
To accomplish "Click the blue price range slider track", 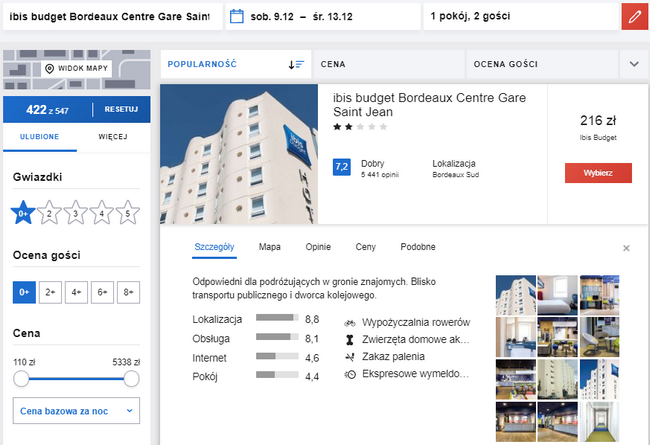I will tap(76, 379).
